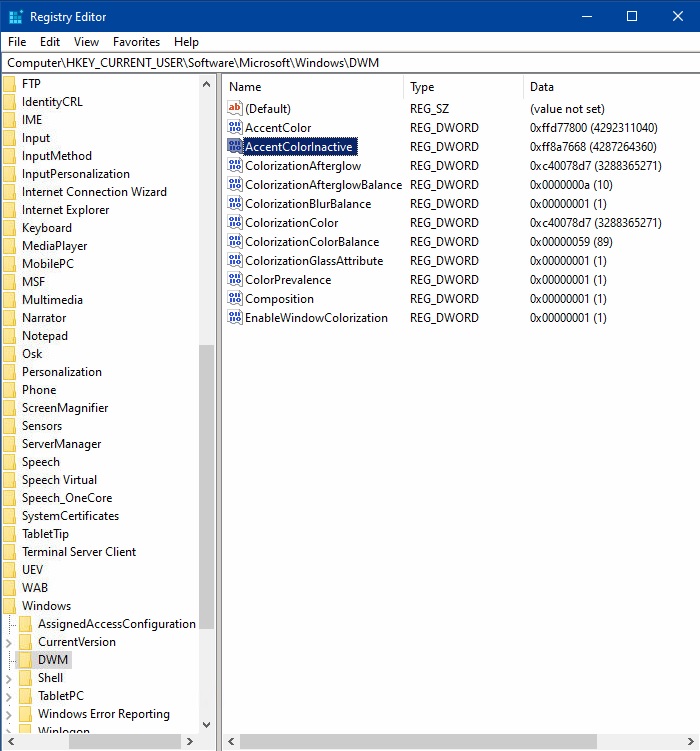The image size is (700, 751).
Task: Click the data 0xffd77800 (4292311040)
Action: pos(594,128)
